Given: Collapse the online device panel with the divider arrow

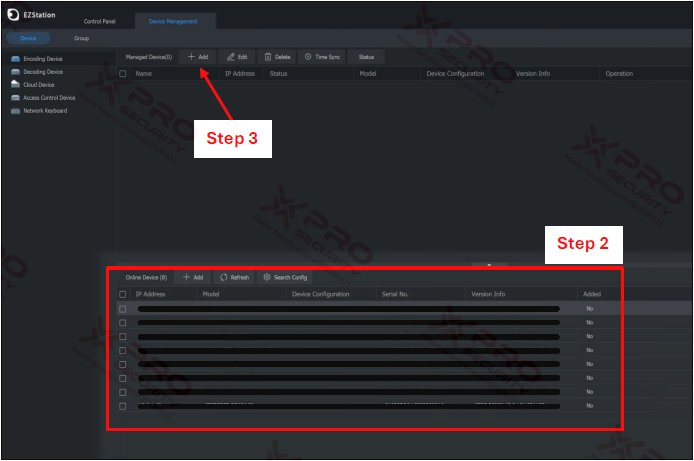Looking at the screenshot, I should (489, 264).
